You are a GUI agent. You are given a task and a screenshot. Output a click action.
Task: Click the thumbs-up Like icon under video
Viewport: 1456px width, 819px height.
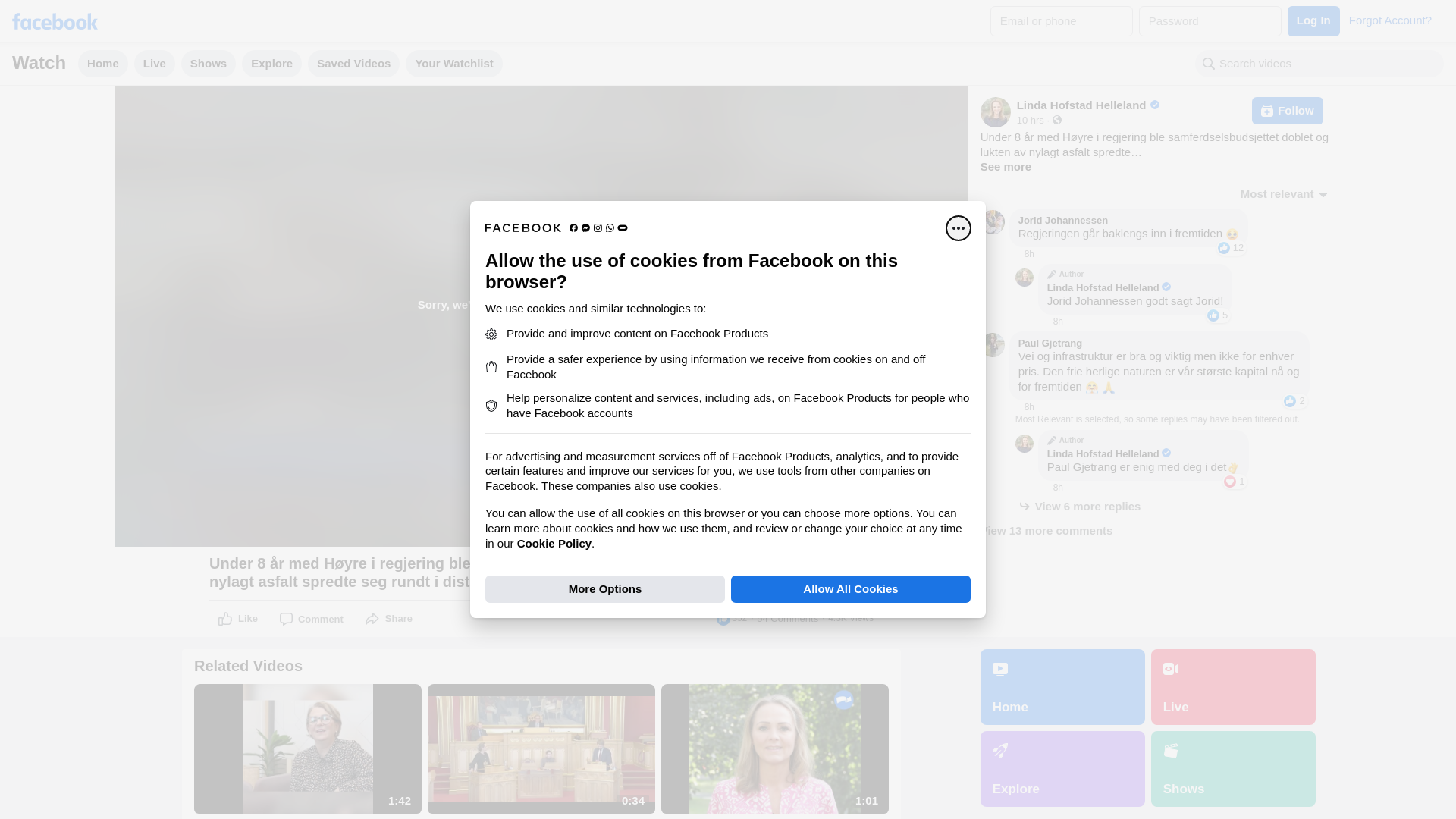[x=225, y=619]
